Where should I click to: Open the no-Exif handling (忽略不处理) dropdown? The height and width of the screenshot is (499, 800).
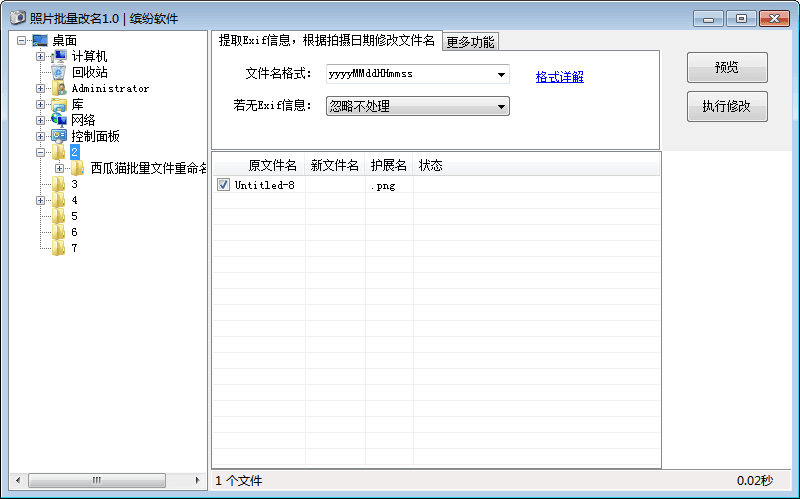[x=500, y=107]
